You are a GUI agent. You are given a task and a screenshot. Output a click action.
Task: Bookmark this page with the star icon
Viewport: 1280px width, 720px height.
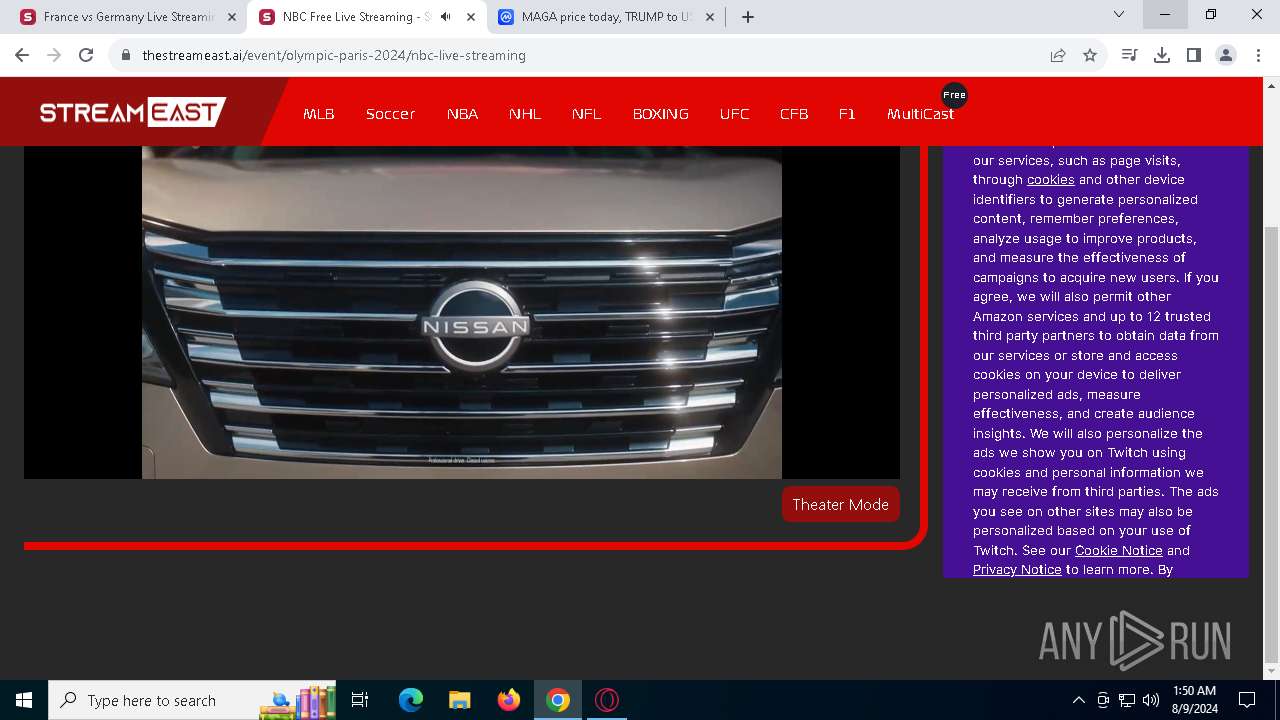point(1090,55)
